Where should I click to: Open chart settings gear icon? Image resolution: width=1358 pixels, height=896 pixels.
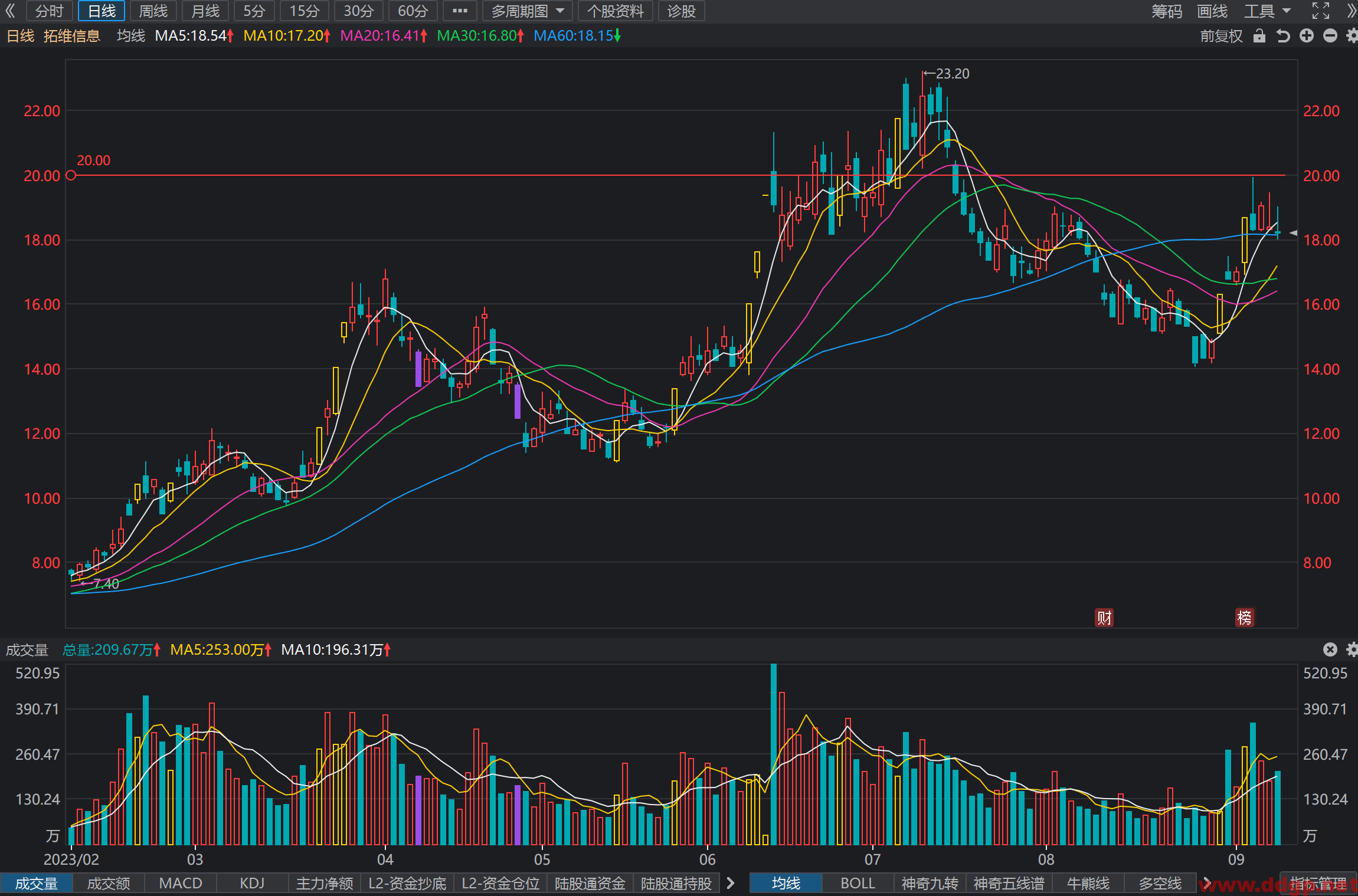click(1352, 36)
